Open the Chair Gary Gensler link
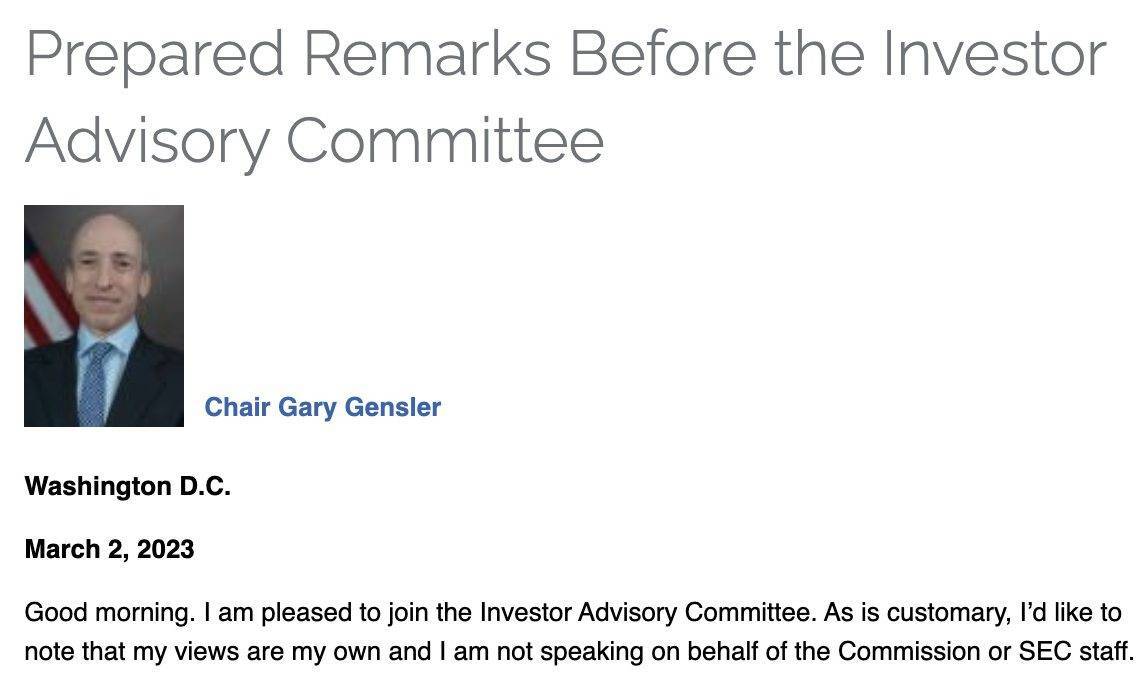 click(x=322, y=408)
